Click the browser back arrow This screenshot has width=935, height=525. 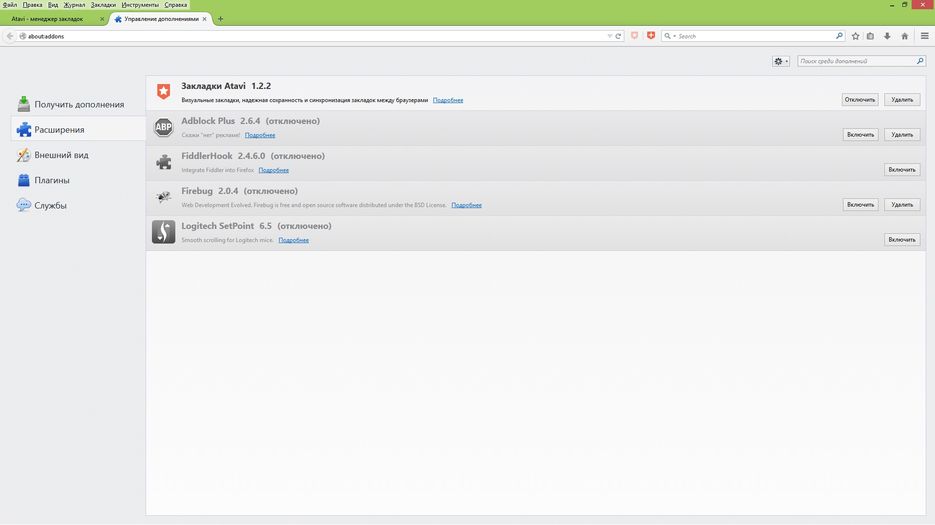coord(10,36)
